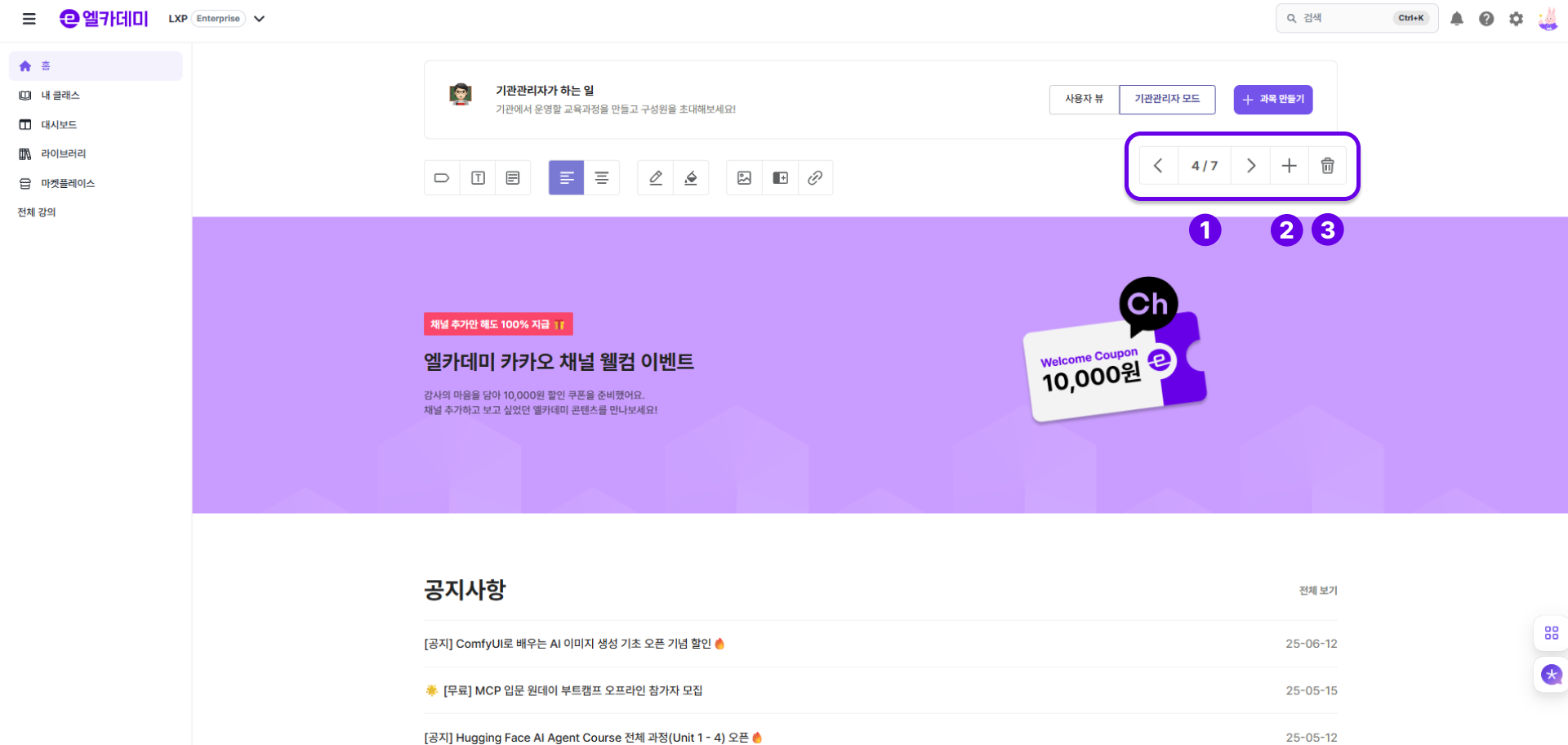
Task: Click the fill color bucket icon
Action: [x=691, y=178]
